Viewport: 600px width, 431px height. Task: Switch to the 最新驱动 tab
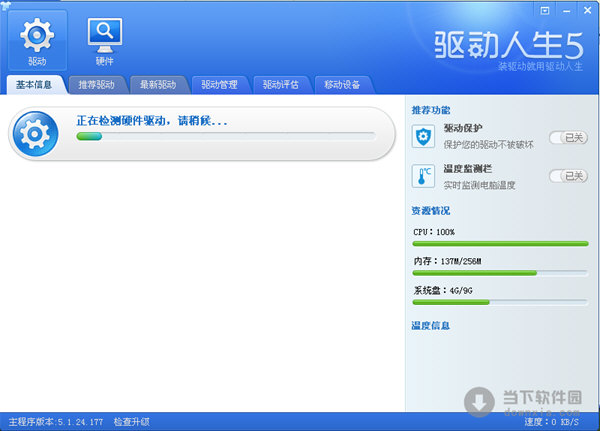(x=158, y=85)
